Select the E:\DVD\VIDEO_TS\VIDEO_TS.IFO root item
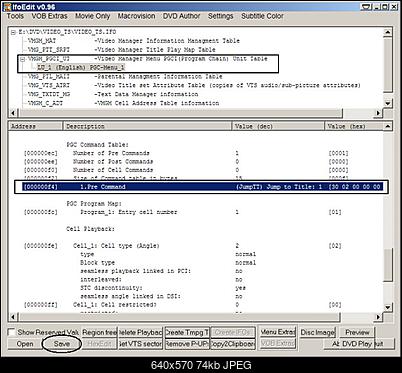Image resolution: width=402 pixels, height=373 pixels. (x=67, y=32)
